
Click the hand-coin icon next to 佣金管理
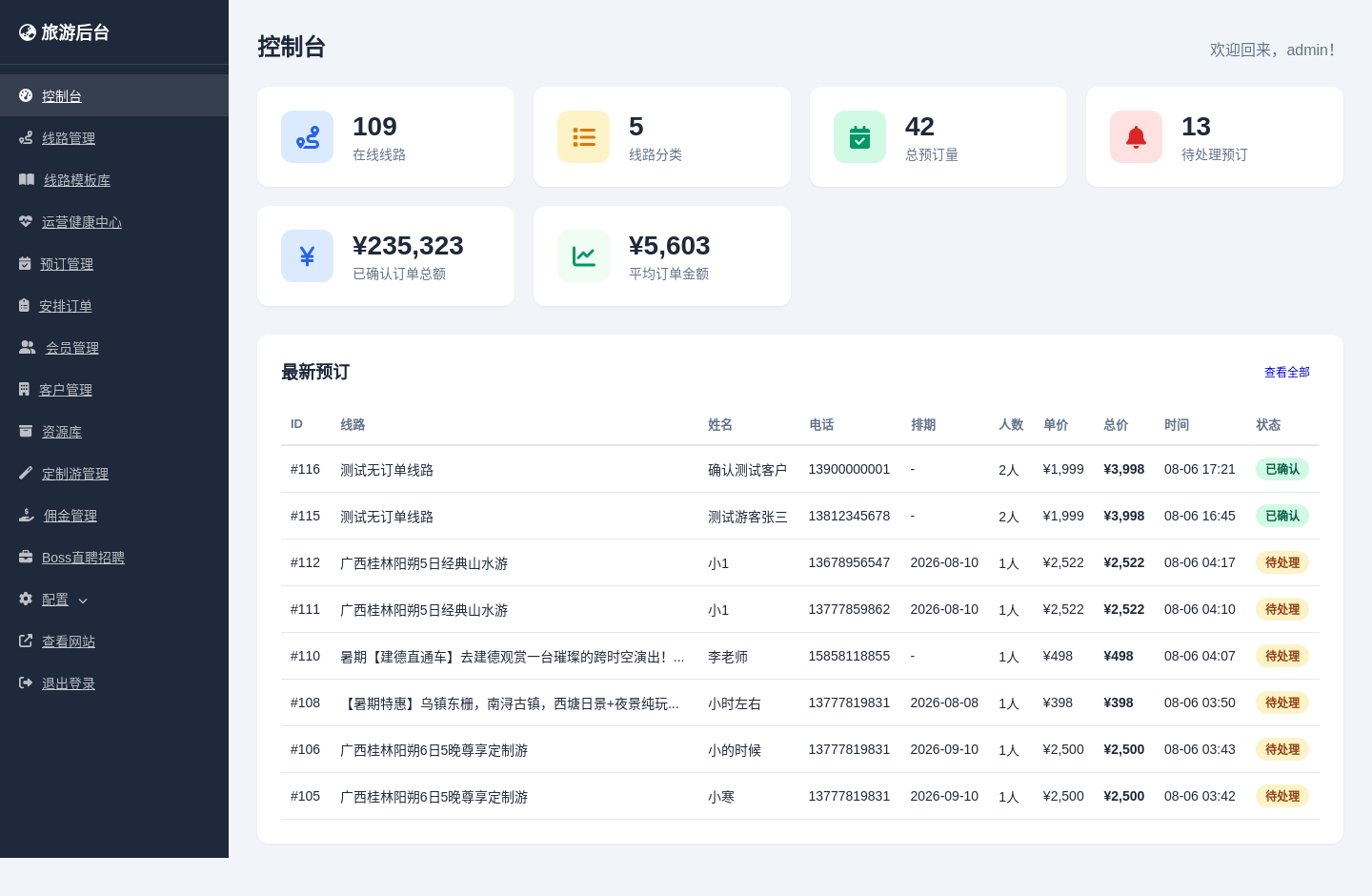(27, 515)
